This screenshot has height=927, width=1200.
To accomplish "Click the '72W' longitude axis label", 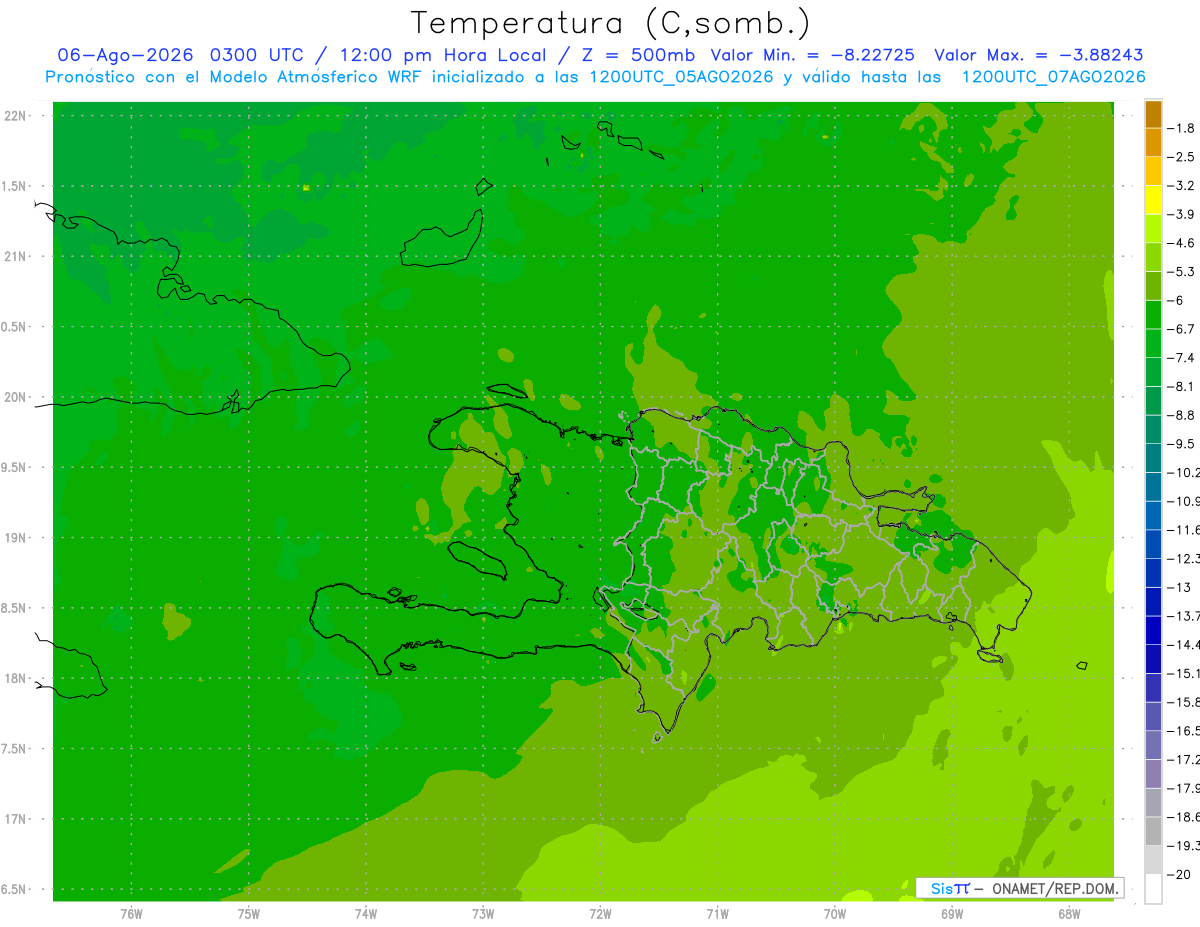I will 600,914.
